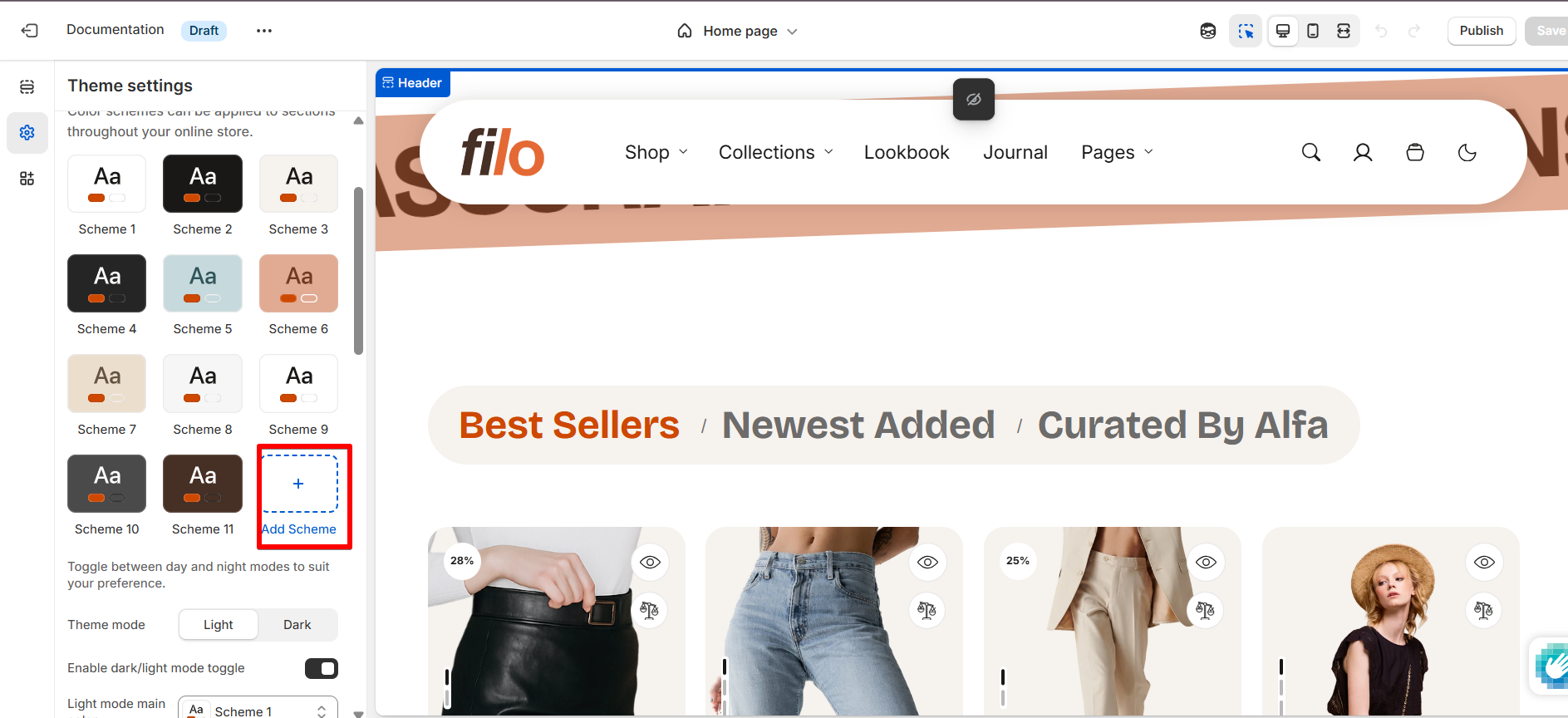Open the App embeds sidebar icon
The height and width of the screenshot is (718, 1568).
[x=27, y=179]
